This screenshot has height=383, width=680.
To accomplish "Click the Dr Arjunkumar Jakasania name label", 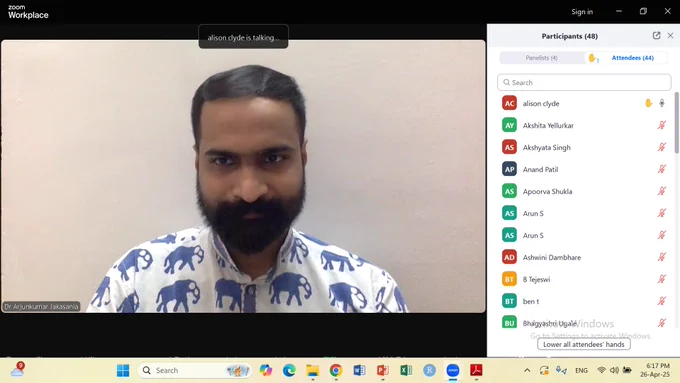I will click(41, 306).
